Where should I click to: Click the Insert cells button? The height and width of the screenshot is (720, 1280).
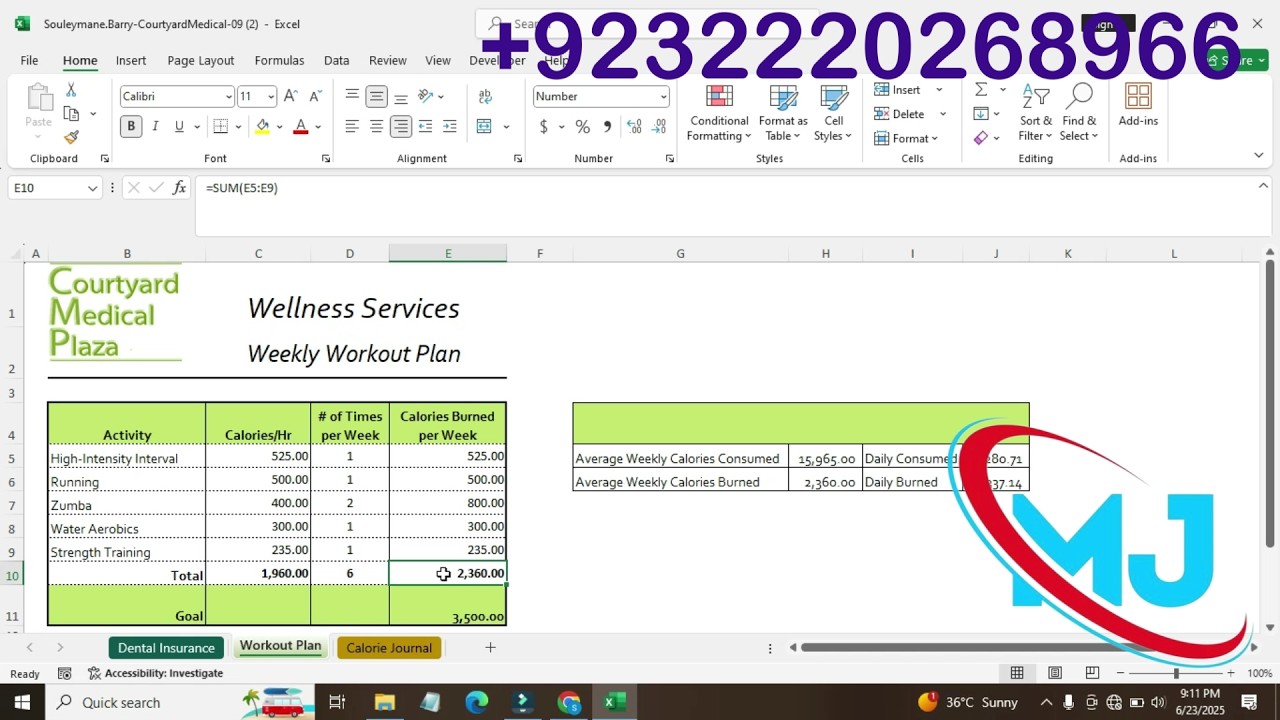[897, 90]
